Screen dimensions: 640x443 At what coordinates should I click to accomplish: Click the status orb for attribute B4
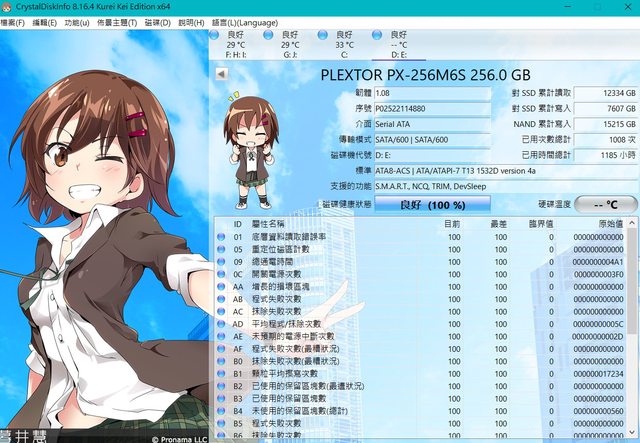click(221, 411)
